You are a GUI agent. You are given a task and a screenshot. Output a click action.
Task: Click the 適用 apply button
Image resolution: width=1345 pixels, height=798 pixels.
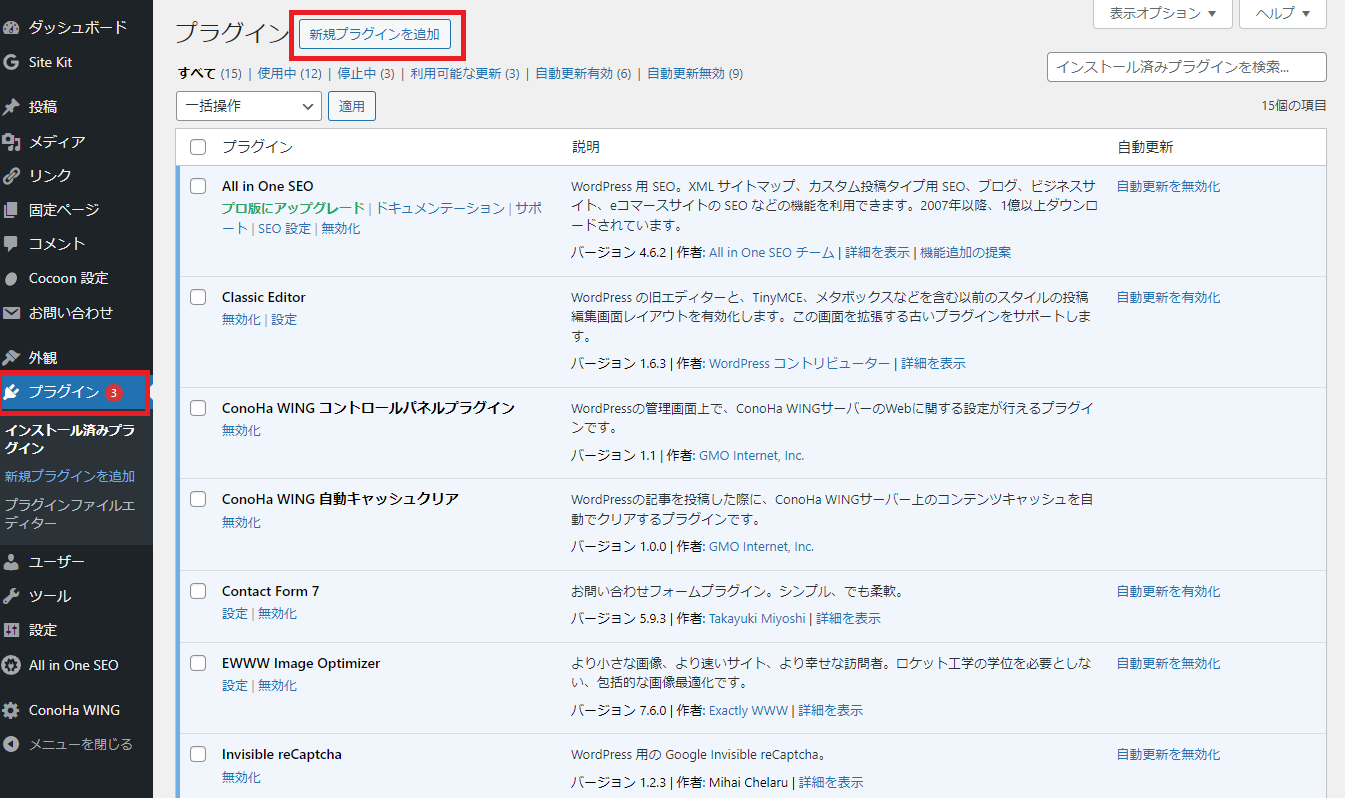click(x=352, y=105)
